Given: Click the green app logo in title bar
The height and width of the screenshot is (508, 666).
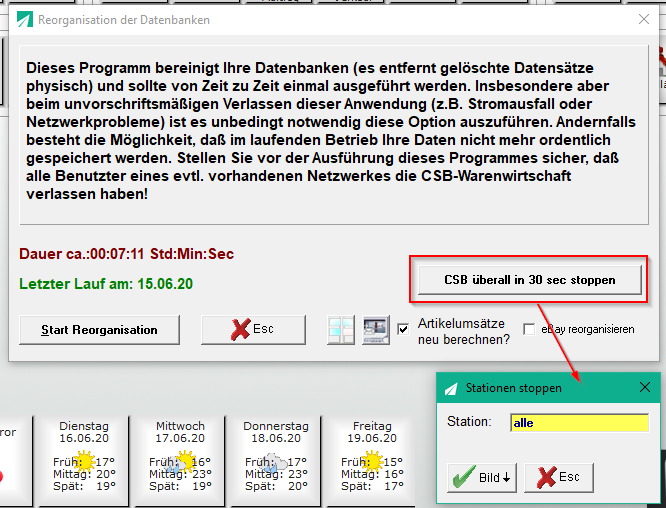Looking at the screenshot, I should point(25,20).
